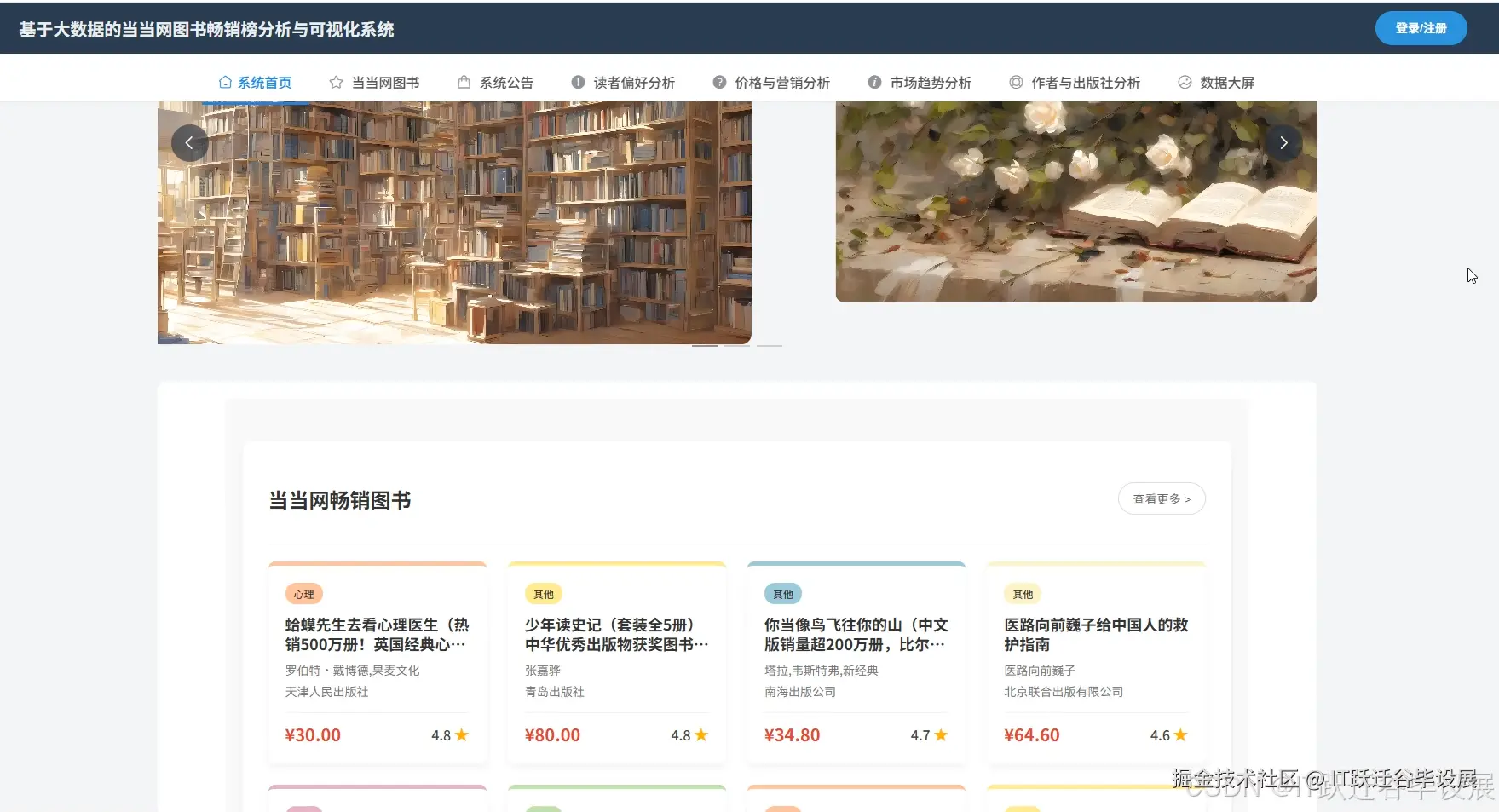
Task: Click the rating star on the ¥34.80 book
Action: 941,735
